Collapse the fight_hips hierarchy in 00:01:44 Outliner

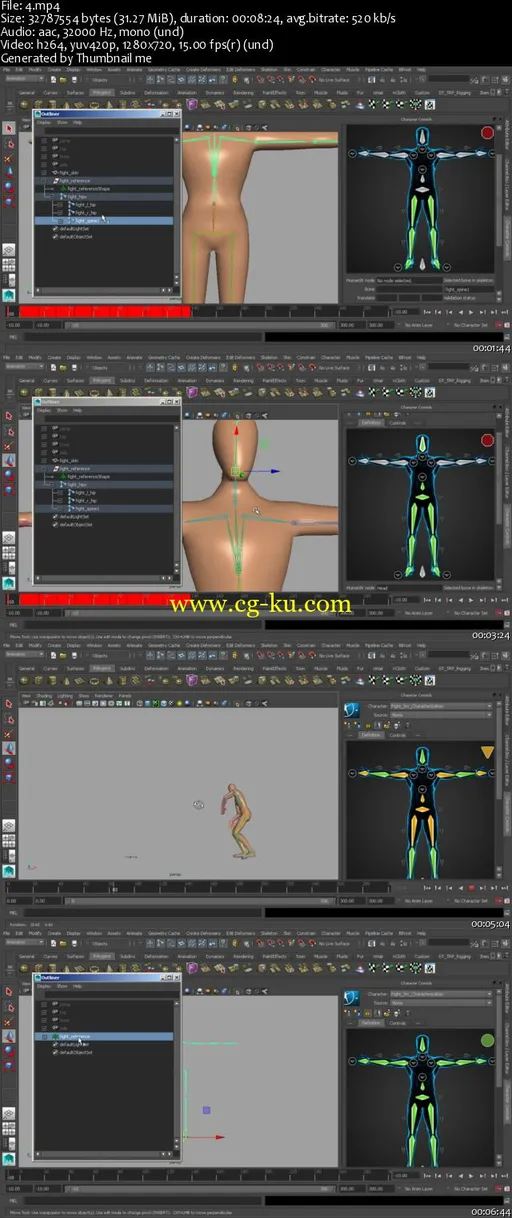click(x=52, y=197)
